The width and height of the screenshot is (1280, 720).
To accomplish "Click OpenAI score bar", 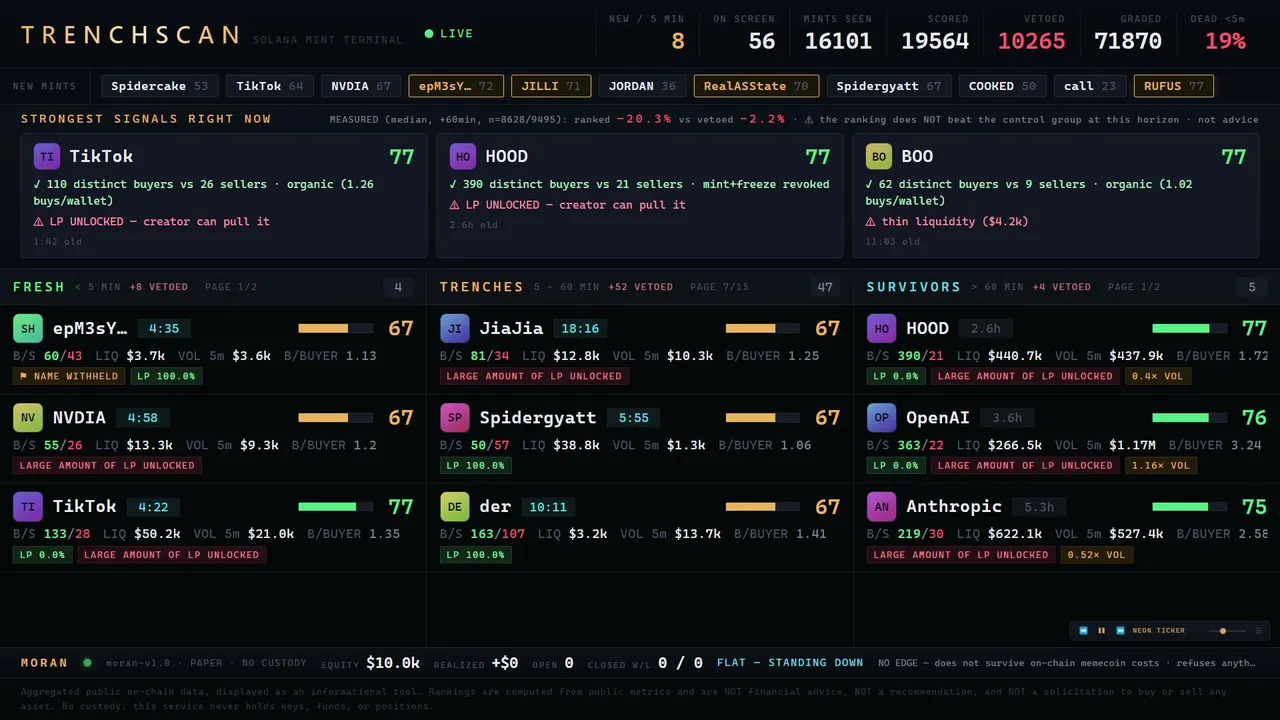I will pos(1190,417).
